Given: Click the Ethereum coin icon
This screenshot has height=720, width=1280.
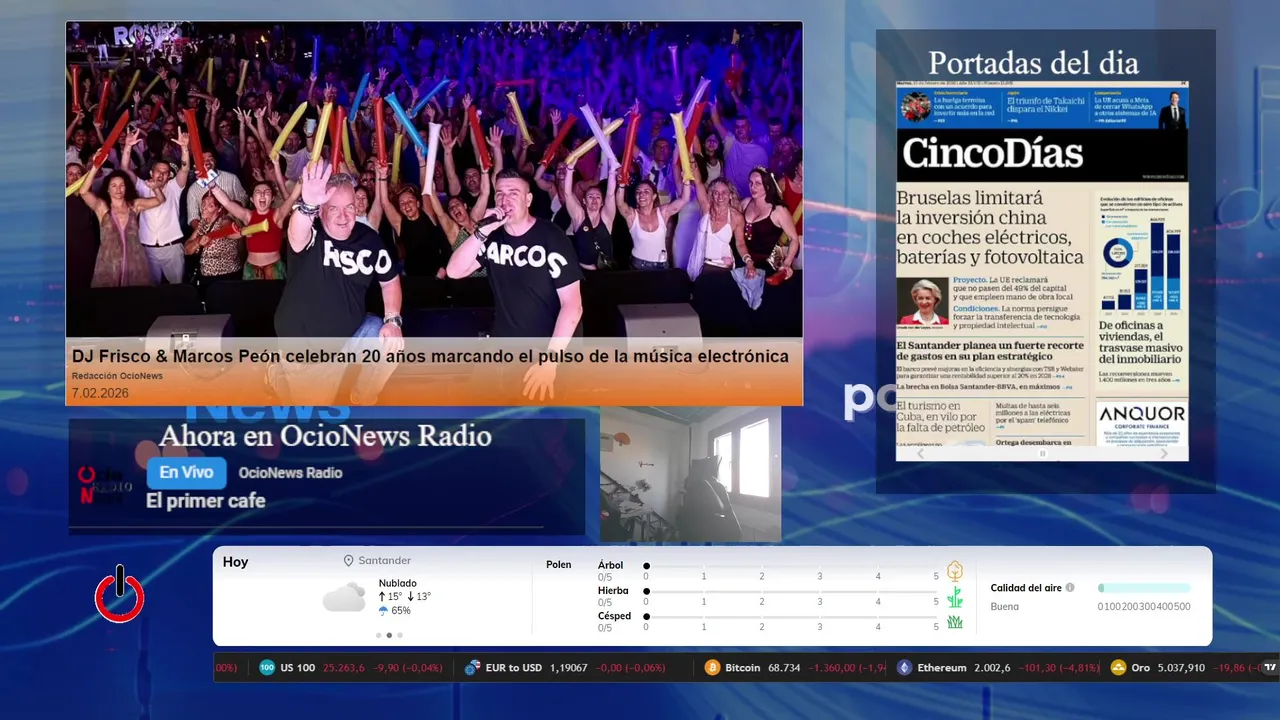Looking at the screenshot, I should click(x=904, y=668).
